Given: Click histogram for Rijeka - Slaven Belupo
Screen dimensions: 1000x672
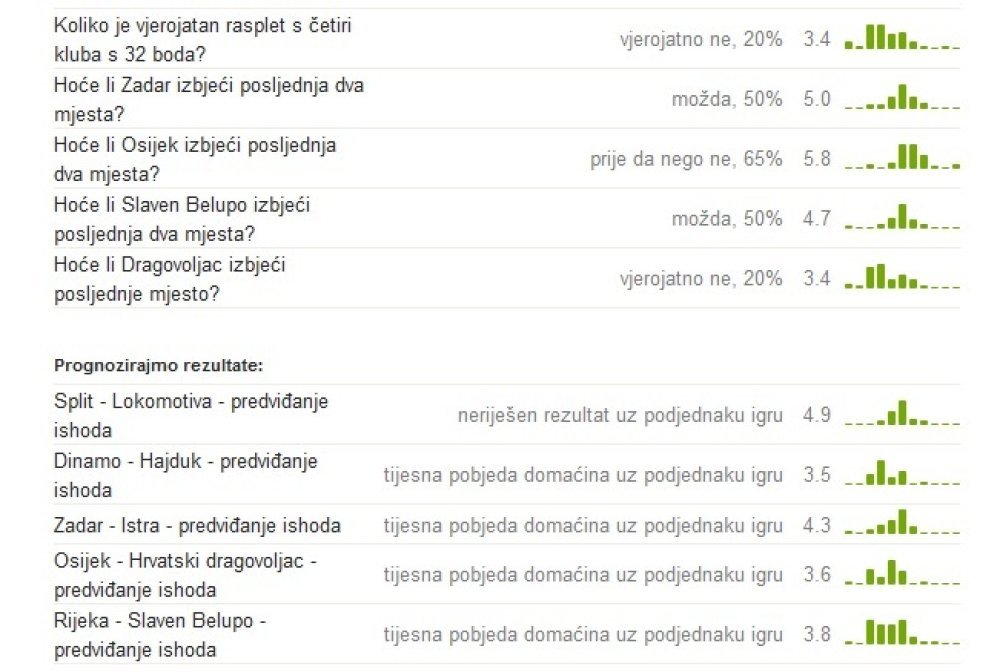Looking at the screenshot, I should tap(902, 632).
